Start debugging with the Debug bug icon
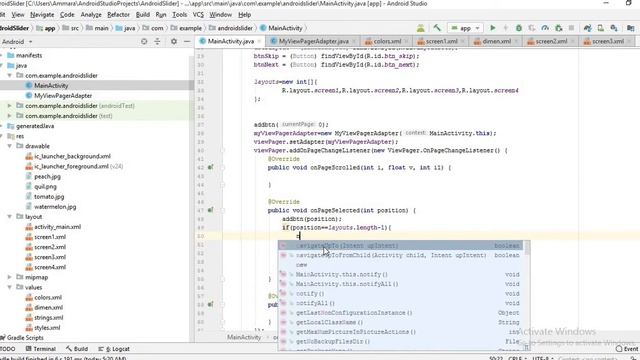The height and width of the screenshot is (360, 640). pyautogui.click(x=519, y=28)
